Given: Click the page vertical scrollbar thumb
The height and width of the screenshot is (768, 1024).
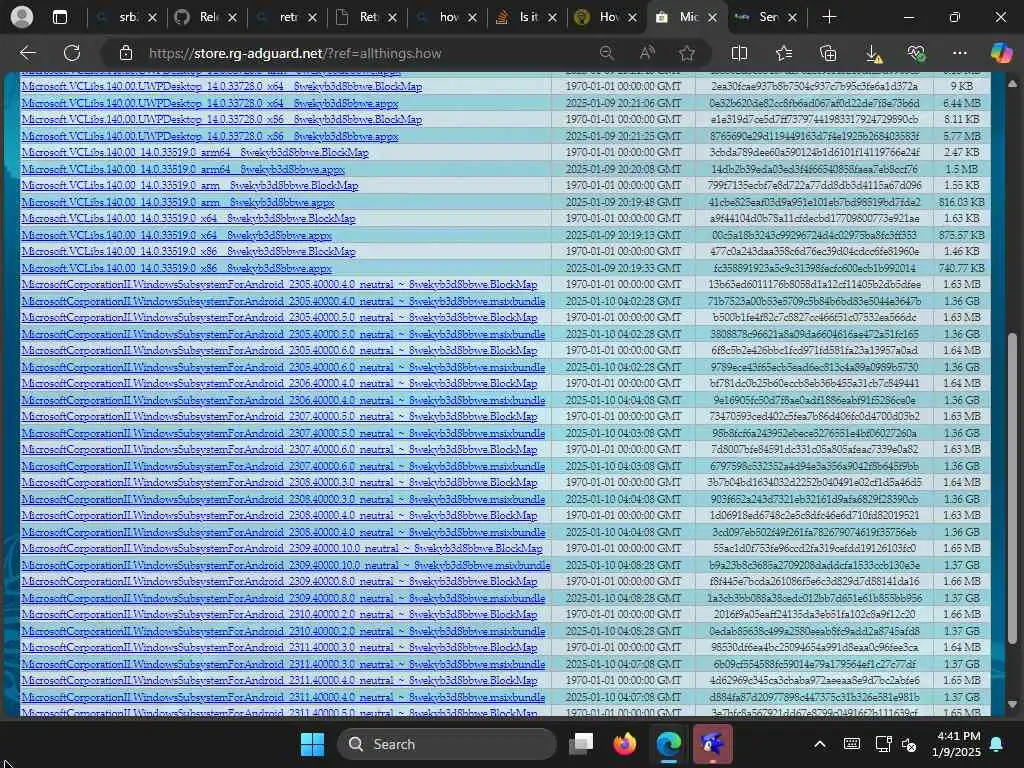Looking at the screenshot, I should pos(1012,488).
